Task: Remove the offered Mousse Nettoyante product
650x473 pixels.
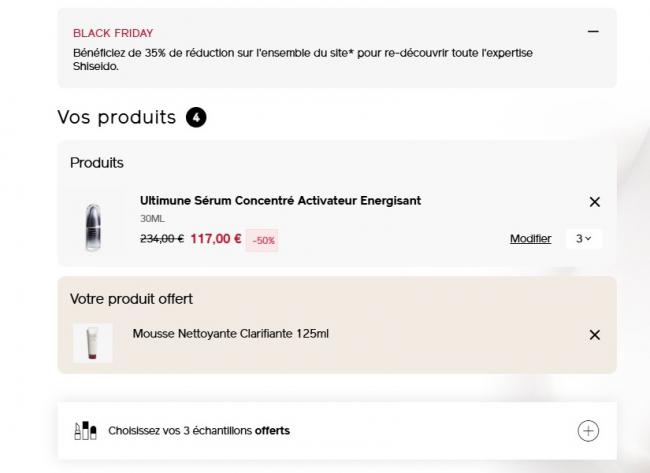Action: 594,335
